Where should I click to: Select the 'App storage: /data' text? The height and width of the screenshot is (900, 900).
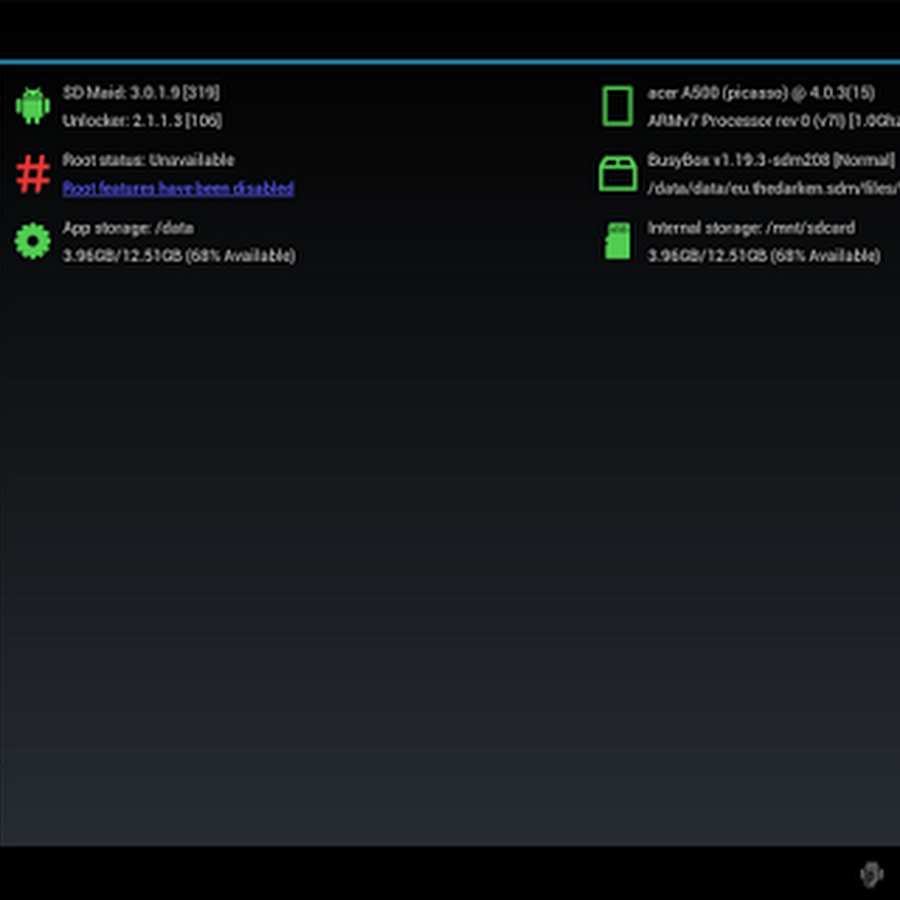tap(127, 228)
